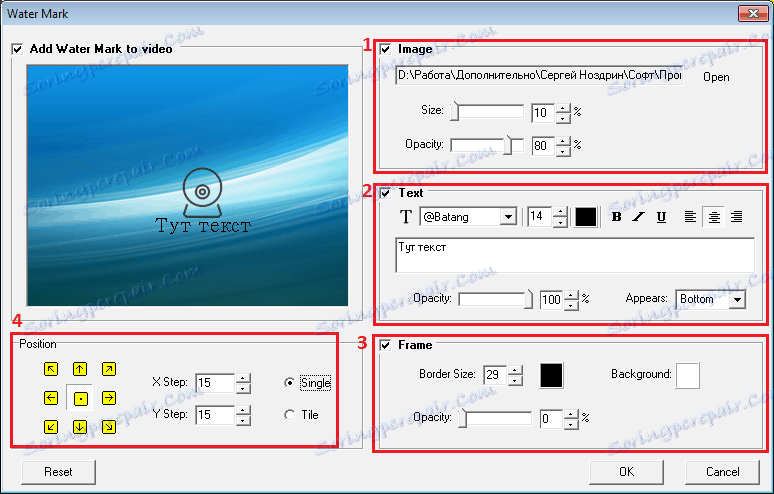Screen dimensions: 774x494
Task: Increase image Opacity spinner value
Action: pos(563,141)
